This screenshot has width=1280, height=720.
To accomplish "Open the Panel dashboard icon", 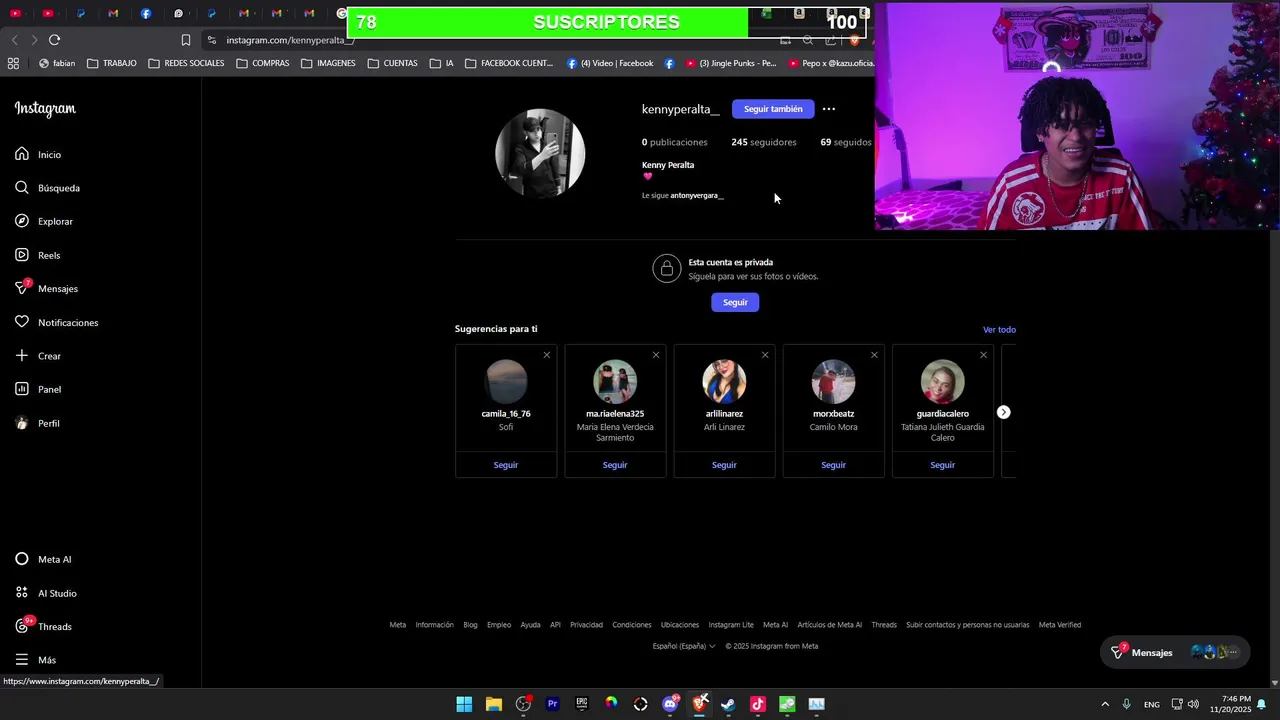I will click(22, 389).
